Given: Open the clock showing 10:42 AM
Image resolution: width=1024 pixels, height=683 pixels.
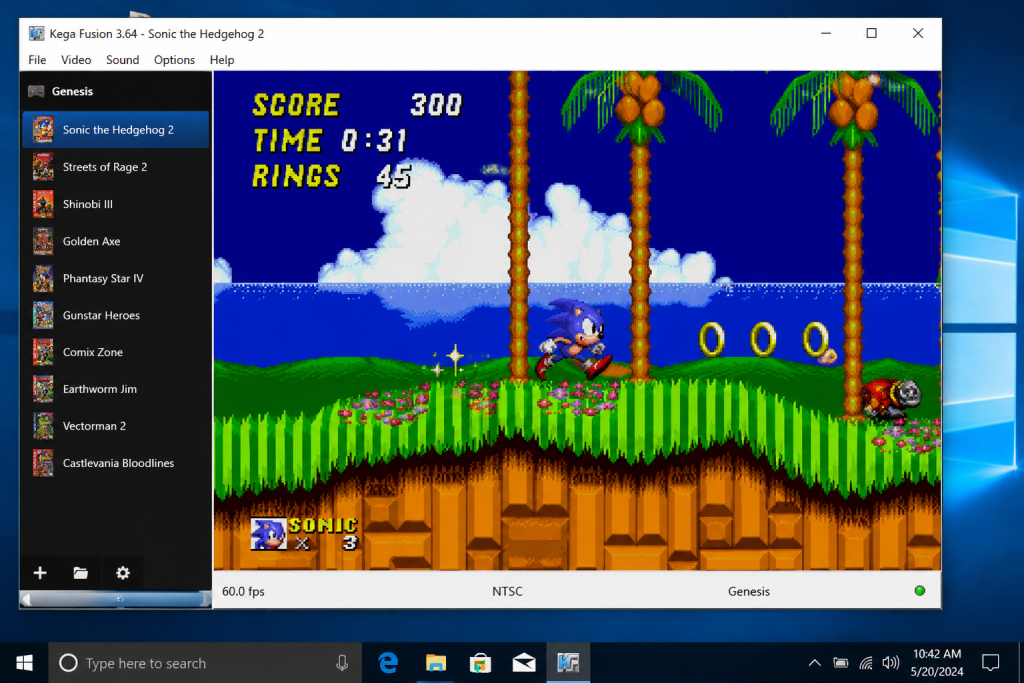Looking at the screenshot, I should point(937,662).
